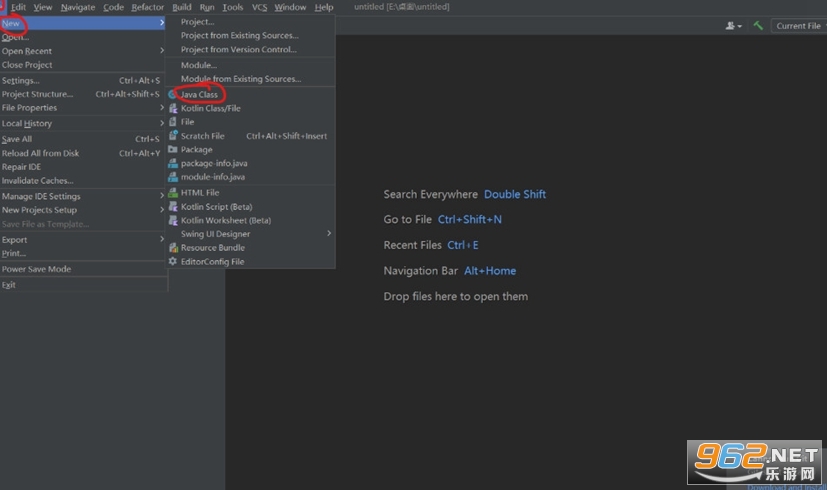Open the Edit menu
The height and width of the screenshot is (490, 827).
coord(18,7)
